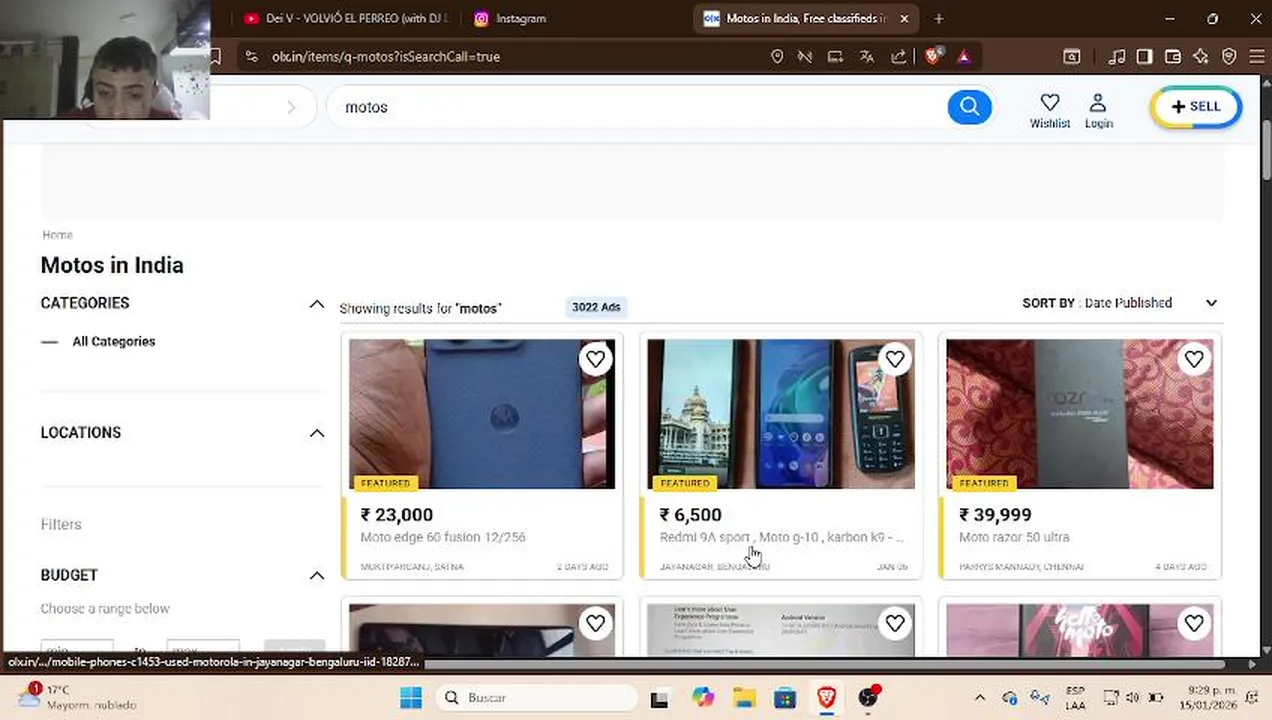Collapse the BUDGET section chevron

(x=317, y=575)
